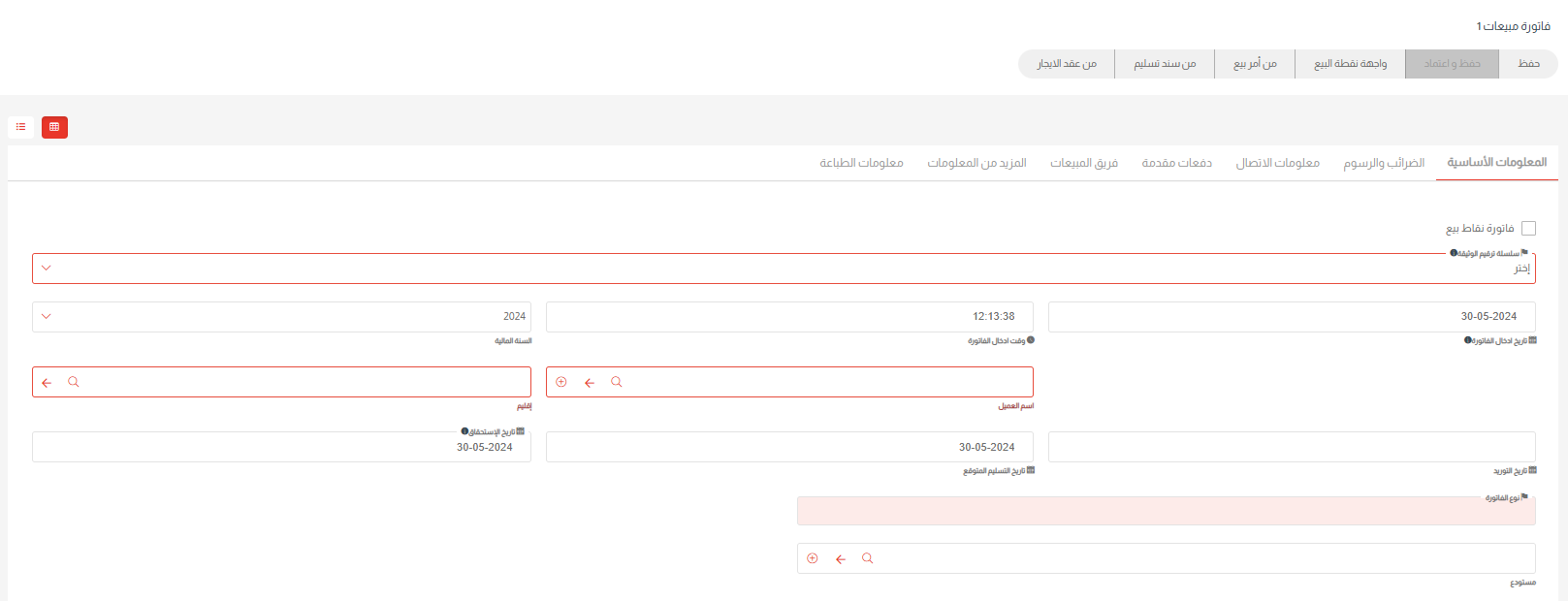Open fiscal year dropdown showing 2024
Viewport: 1568px width, 601px height.
[x=281, y=317]
